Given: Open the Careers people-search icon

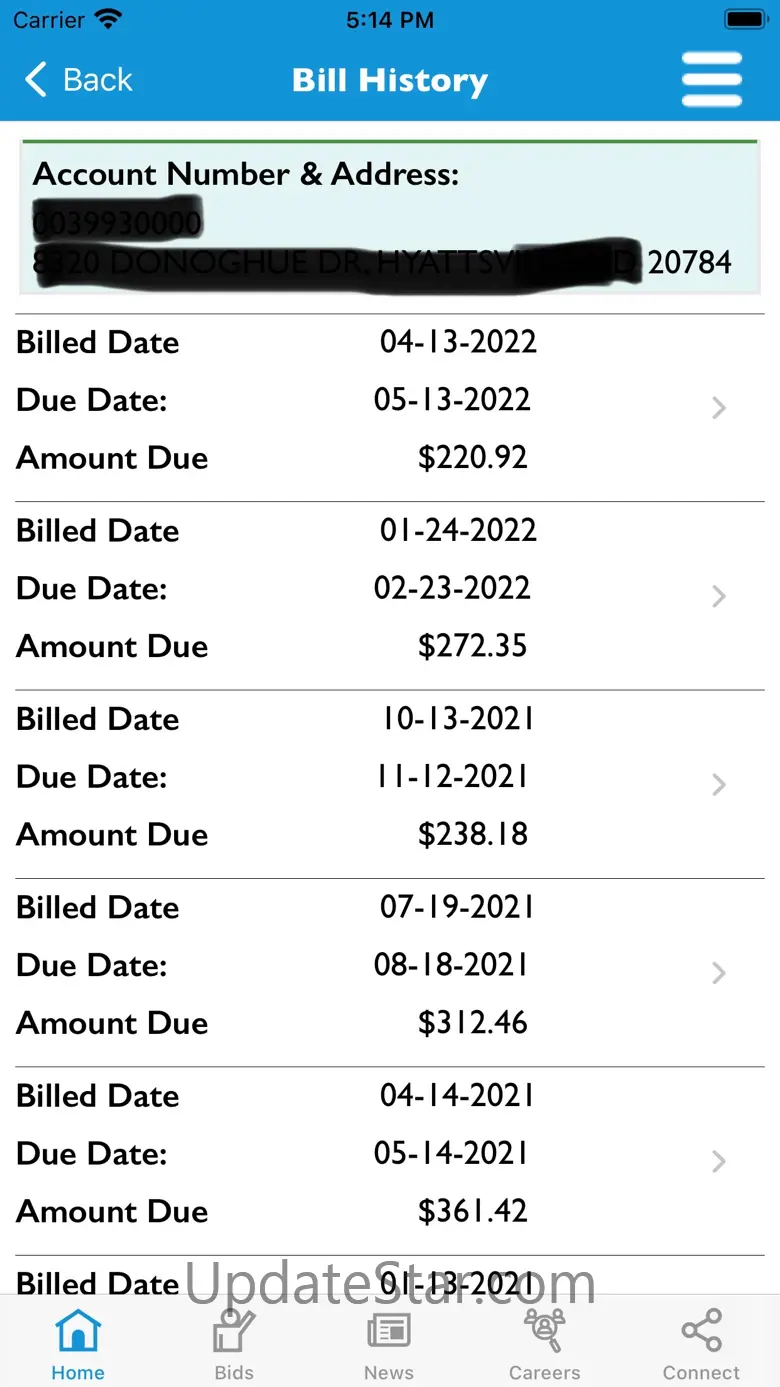Looking at the screenshot, I should pos(545,1331).
